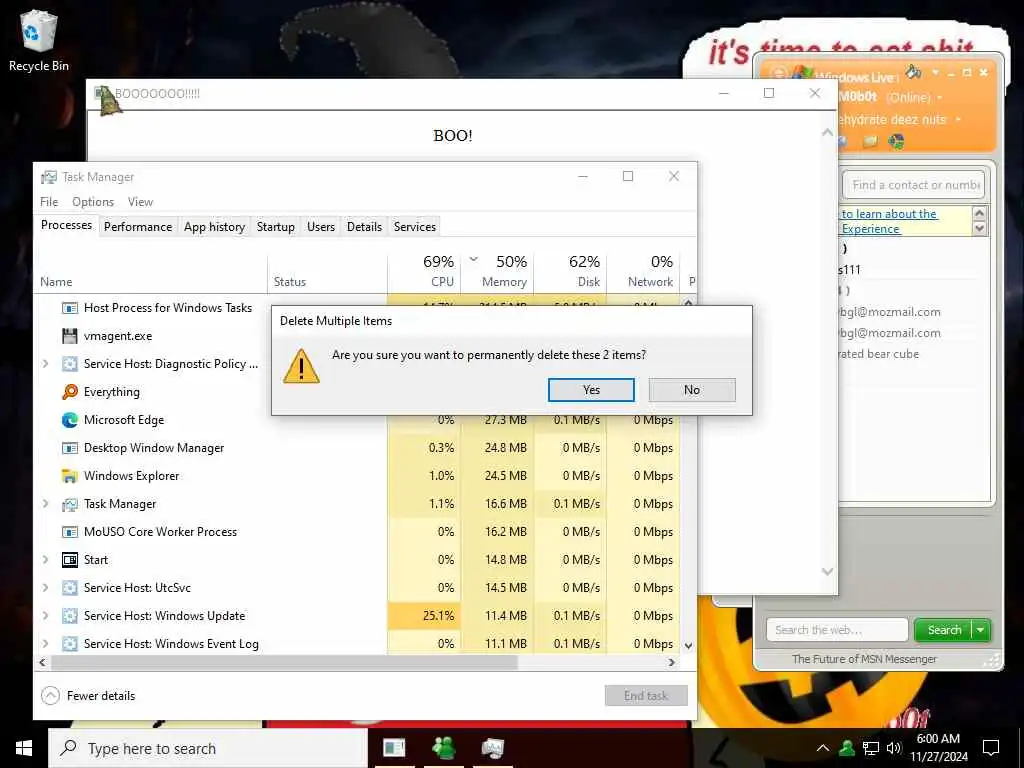Image resolution: width=1024 pixels, height=768 pixels.
Task: Click the MoUSO Core Worker Process icon
Action: 70,532
